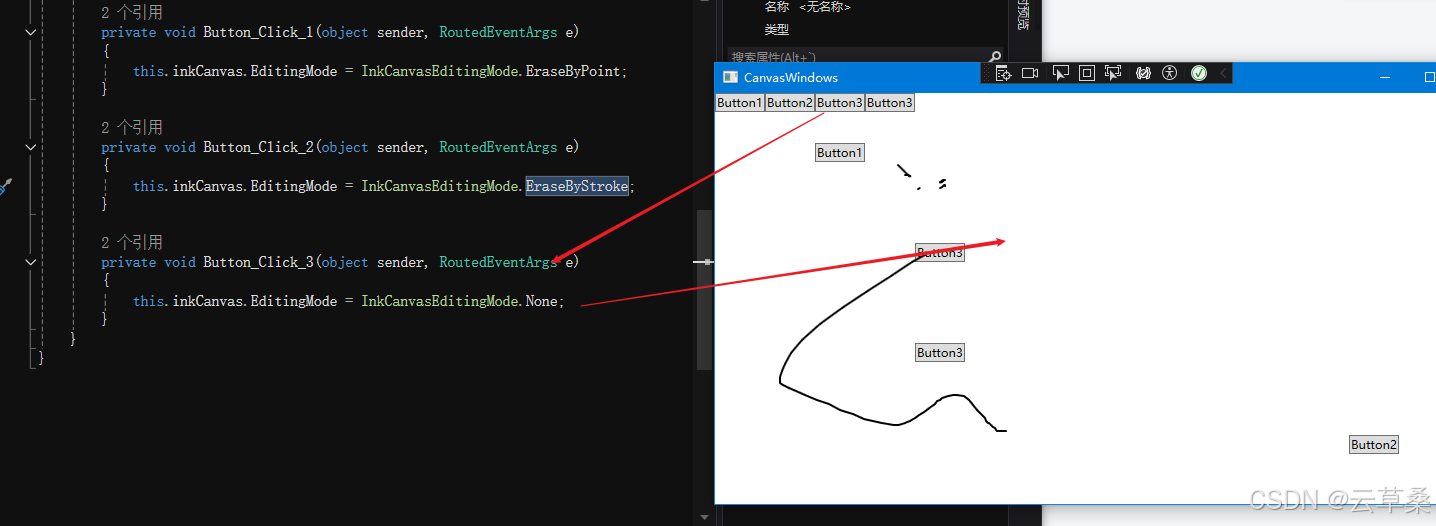Click the CanvasWindows title text

pos(791,77)
